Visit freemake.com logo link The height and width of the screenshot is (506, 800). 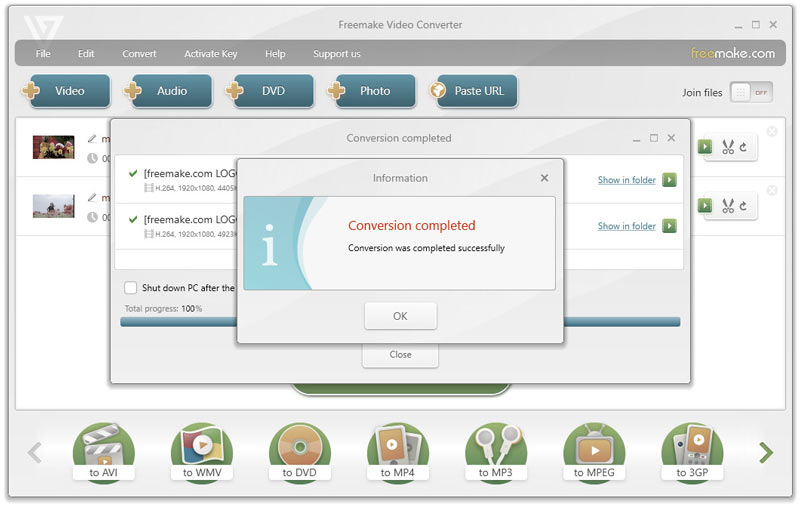(733, 53)
